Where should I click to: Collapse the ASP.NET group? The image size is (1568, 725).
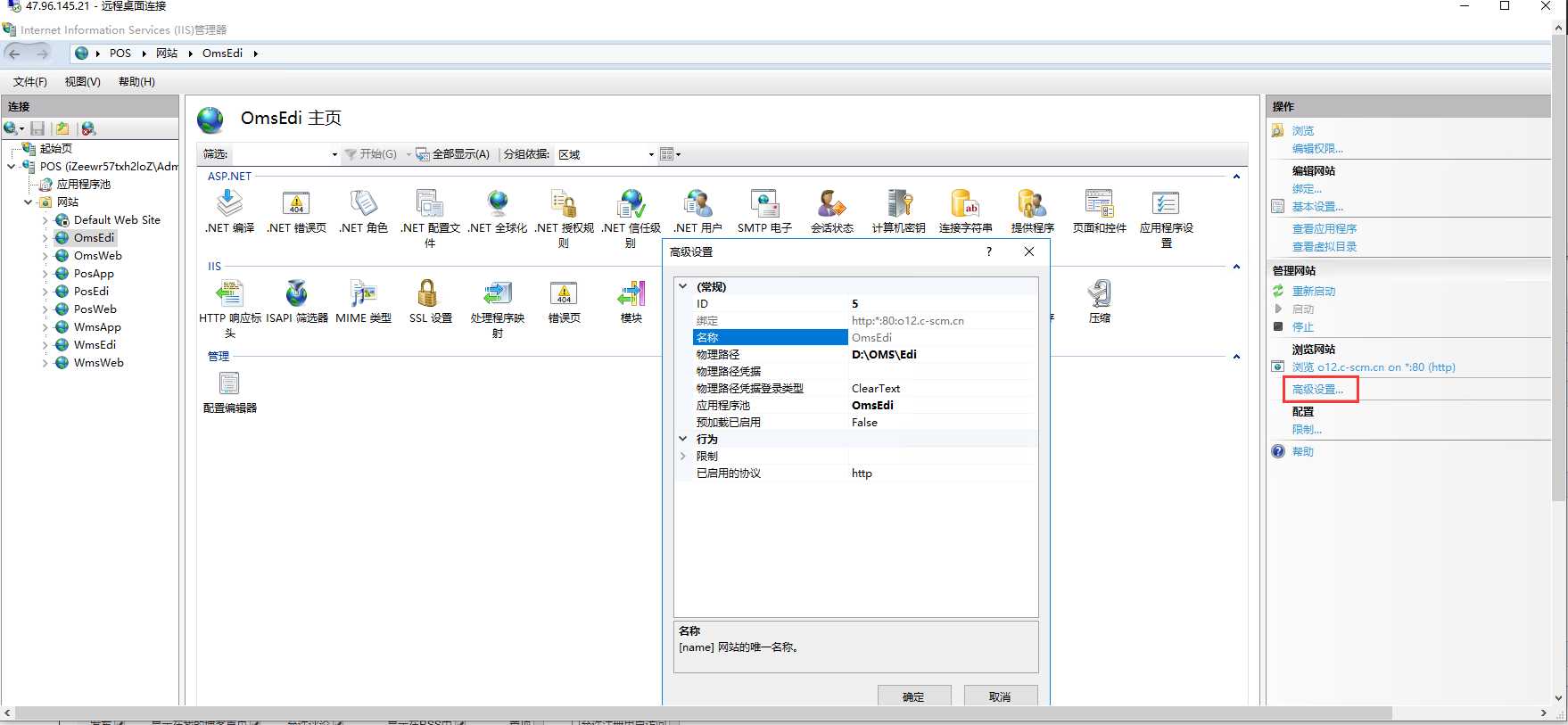[x=1236, y=177]
